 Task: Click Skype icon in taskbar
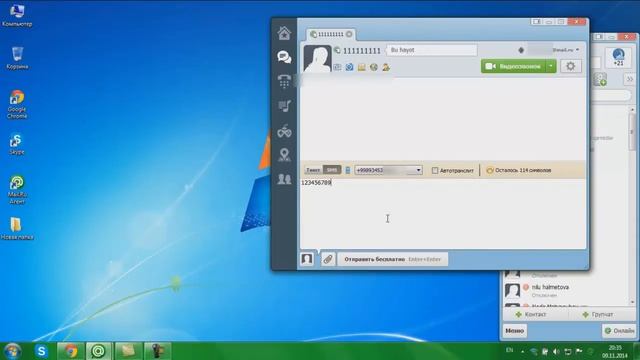tap(41, 351)
